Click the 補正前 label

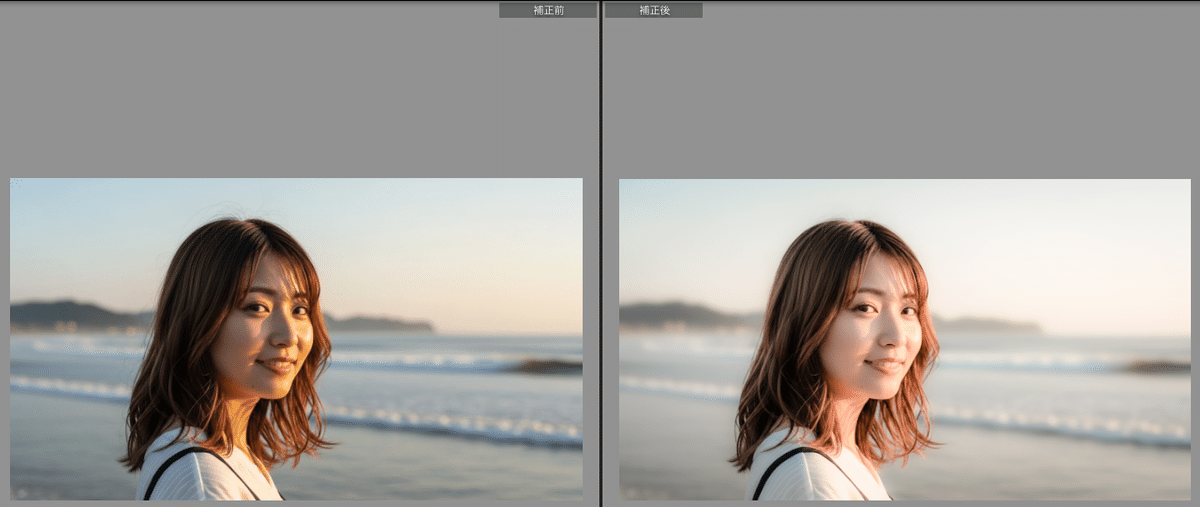click(547, 10)
